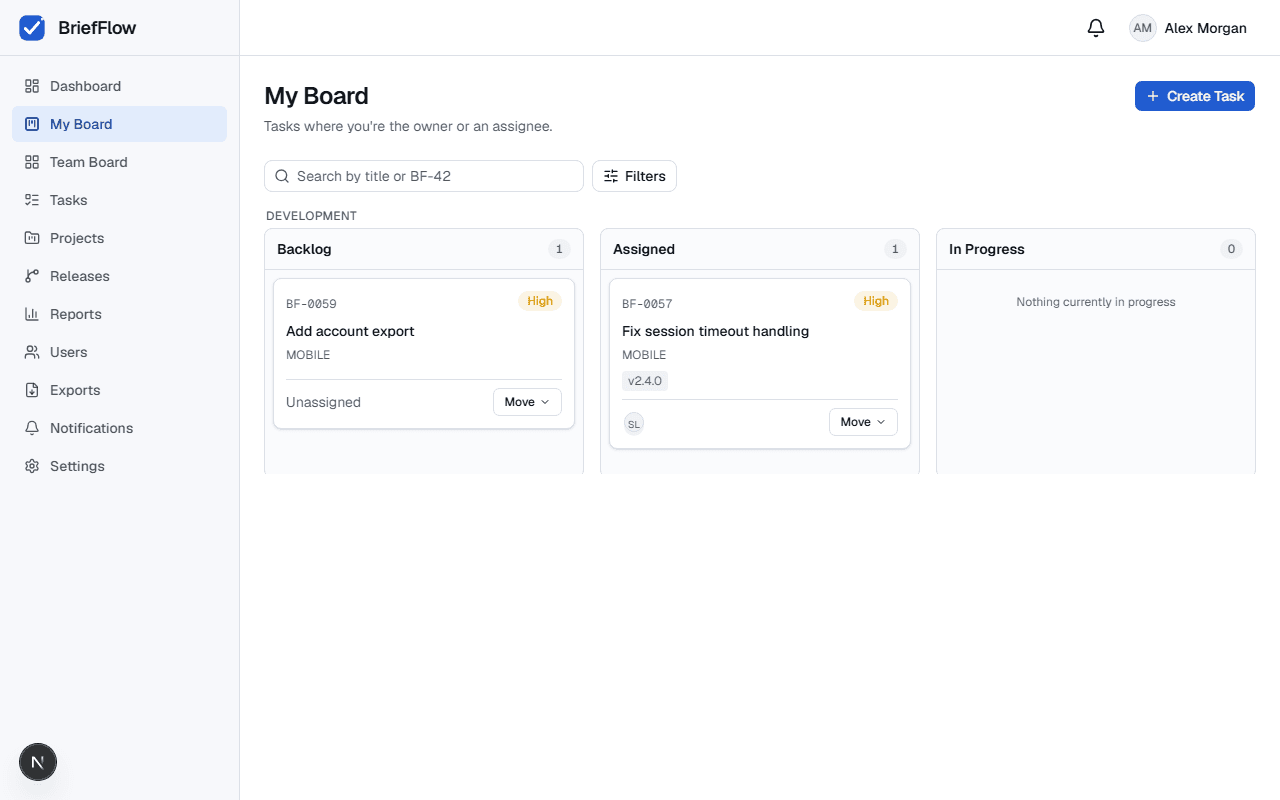Screen dimensions: 1280x800
Task: Click the round N badge at bottom left
Action: coord(38,763)
